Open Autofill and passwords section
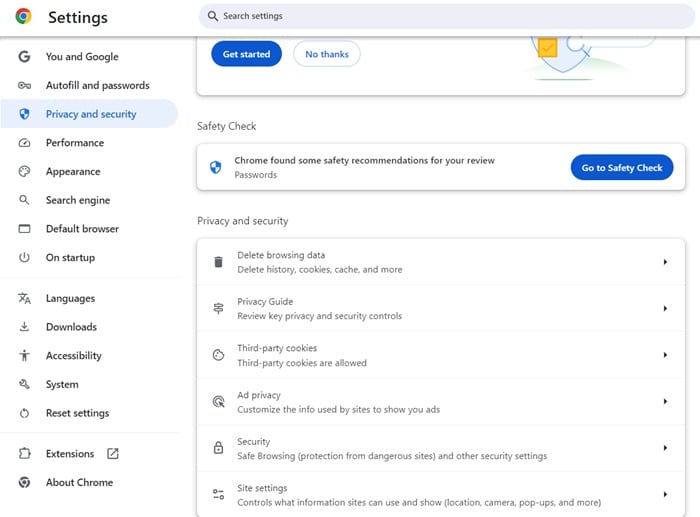 (97, 86)
